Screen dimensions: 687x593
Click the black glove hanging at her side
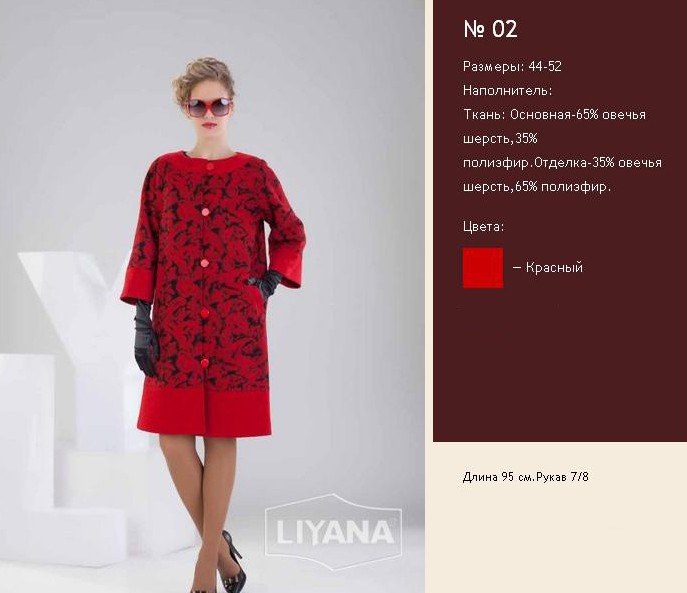[146, 339]
